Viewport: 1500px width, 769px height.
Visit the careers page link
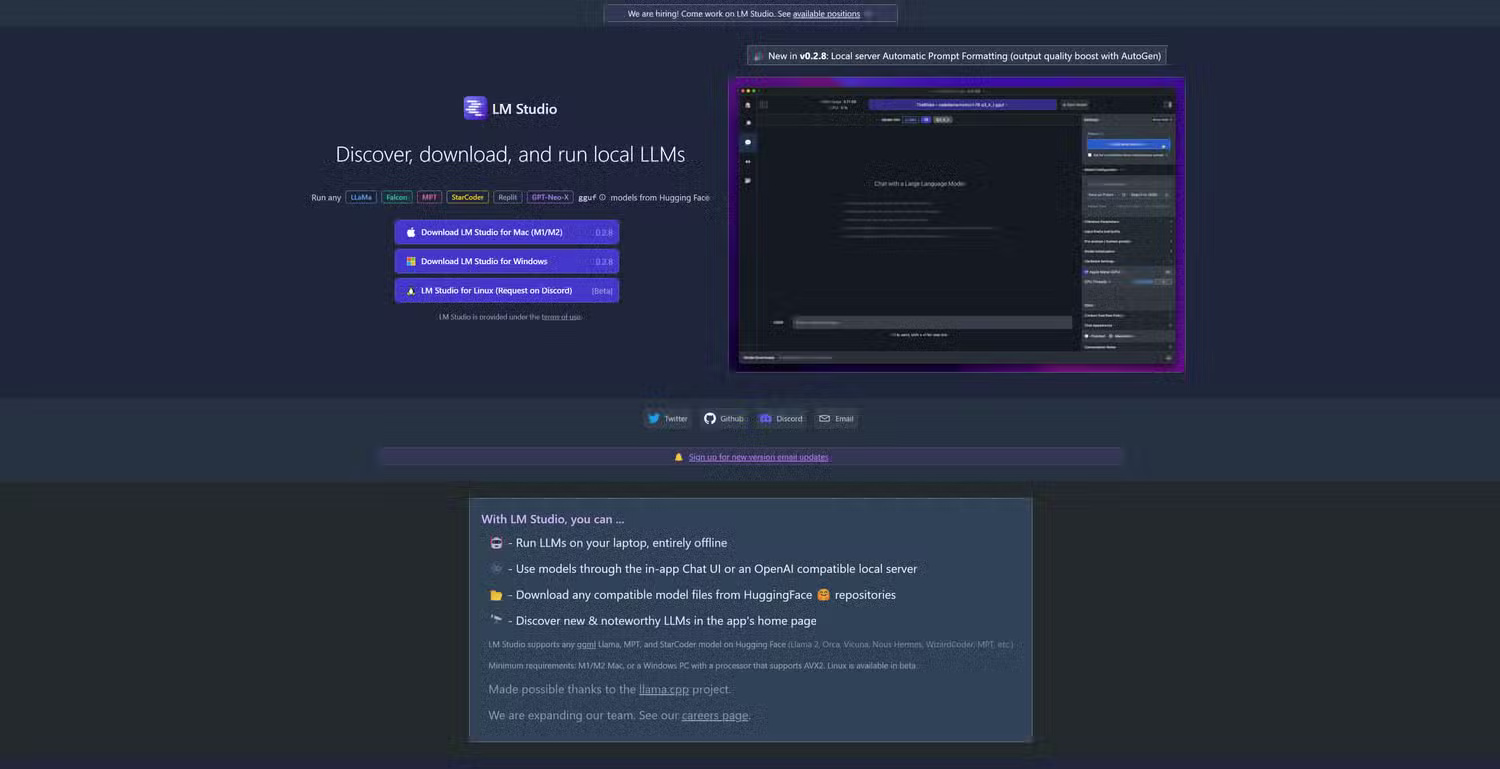coord(715,715)
